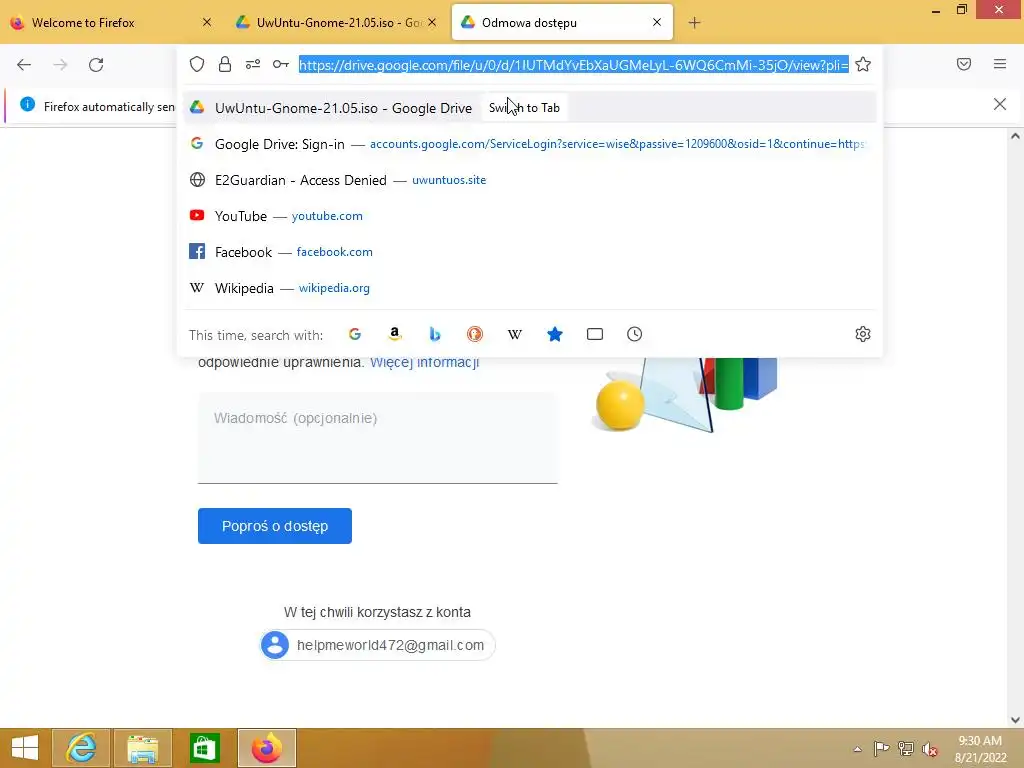Go back one page with back arrow
The height and width of the screenshot is (768, 1024).
pyautogui.click(x=24, y=65)
